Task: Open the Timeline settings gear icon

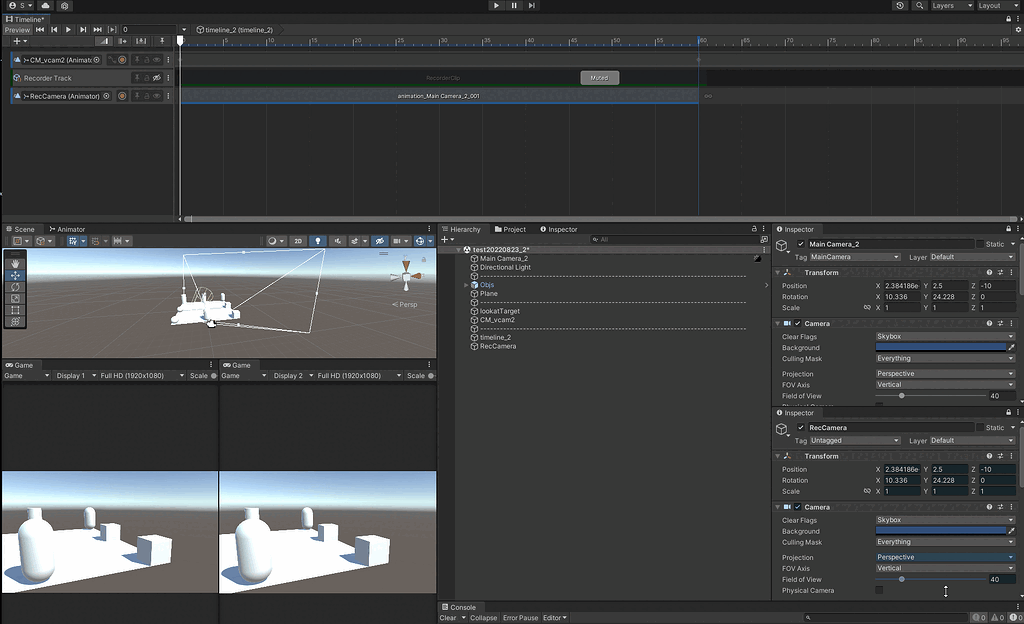Action: coord(1018,29)
